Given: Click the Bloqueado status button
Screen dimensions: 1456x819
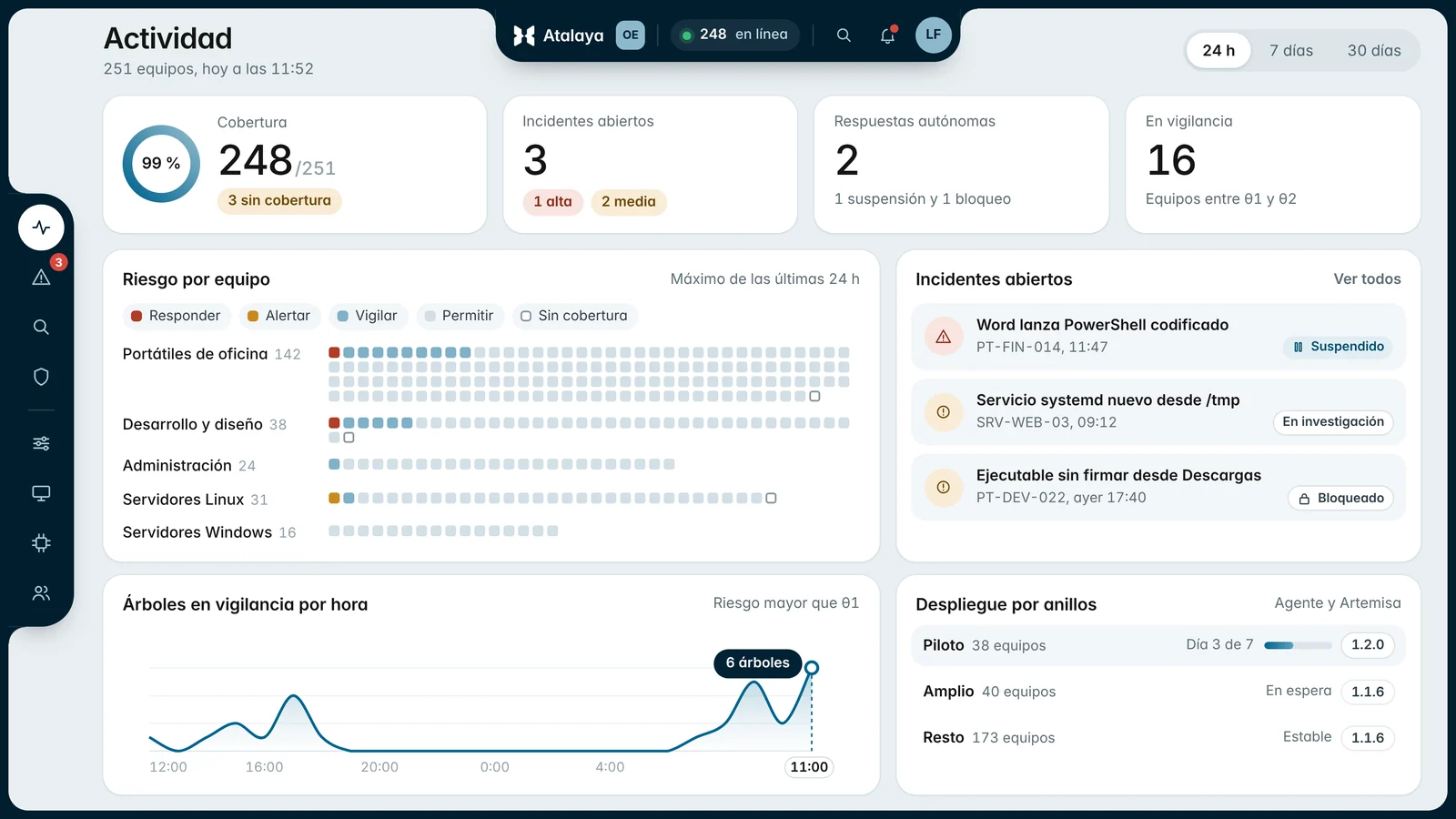Looking at the screenshot, I should coord(1341,498).
